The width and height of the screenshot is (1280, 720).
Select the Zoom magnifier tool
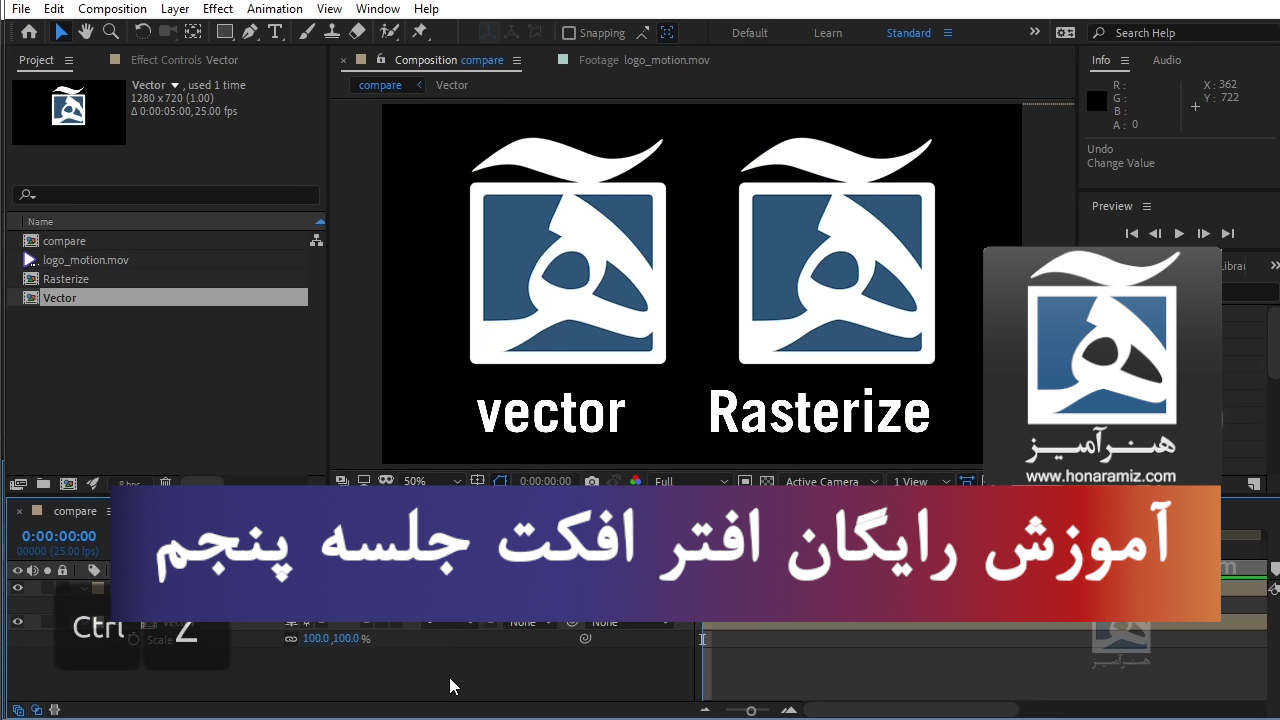(x=111, y=32)
